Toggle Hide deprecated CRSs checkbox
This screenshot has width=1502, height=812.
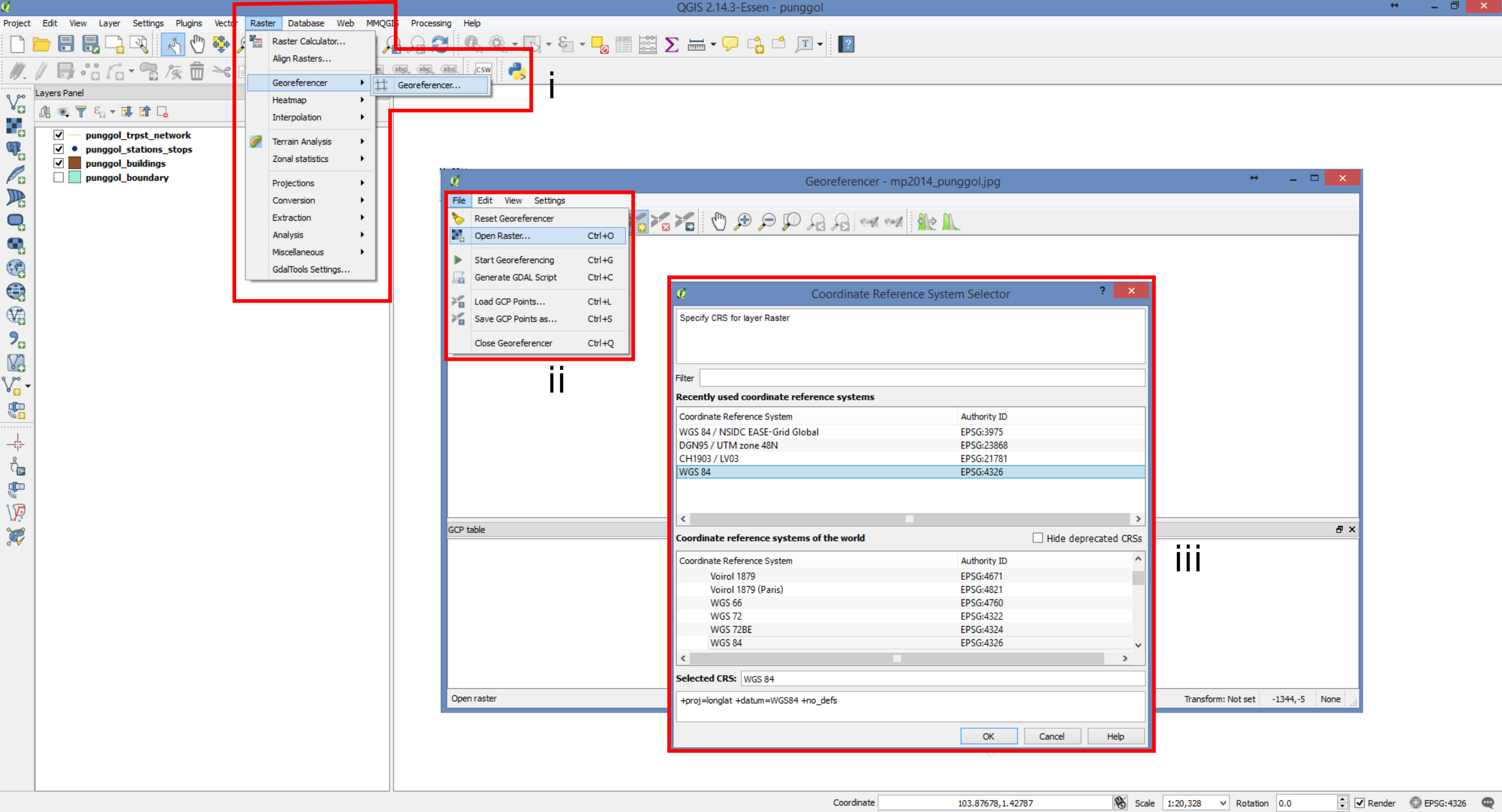coord(1037,538)
